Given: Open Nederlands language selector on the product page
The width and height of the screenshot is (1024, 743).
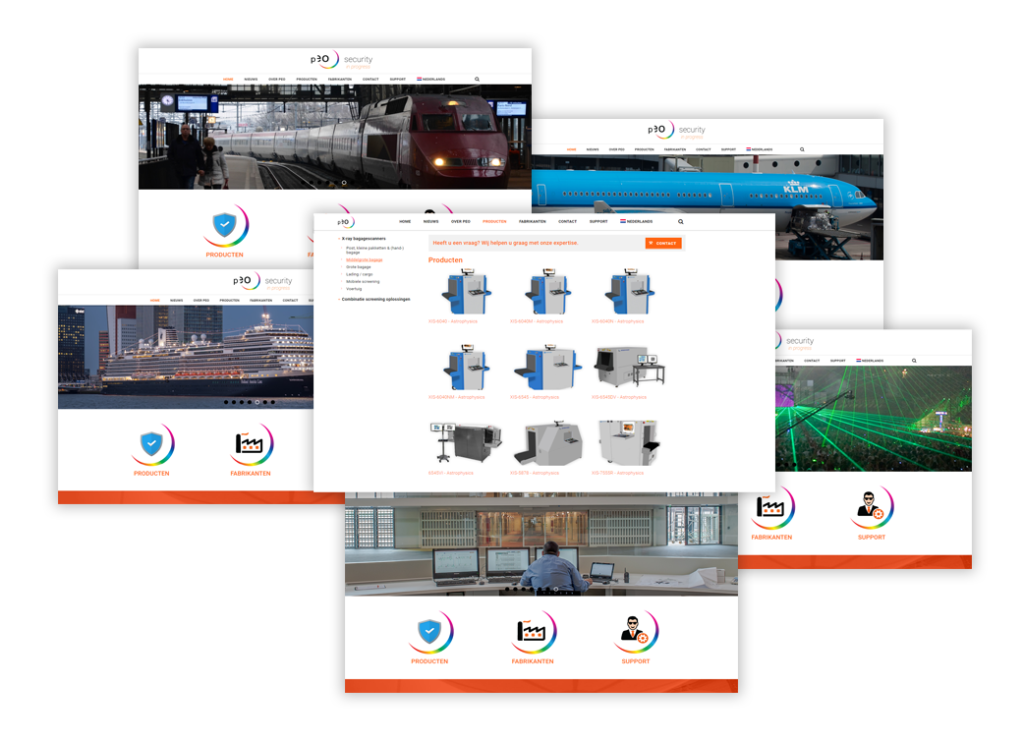Looking at the screenshot, I should coord(637,221).
